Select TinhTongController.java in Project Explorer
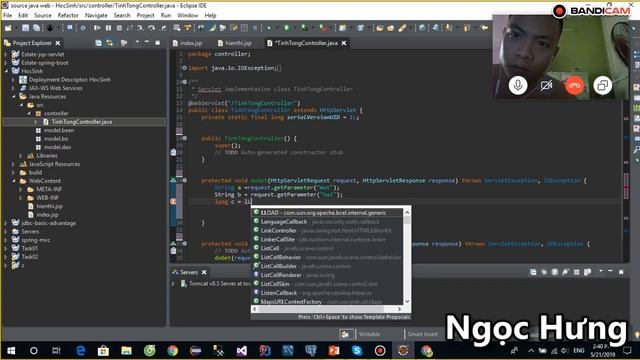Viewport: 640px width, 360px height. [82, 122]
